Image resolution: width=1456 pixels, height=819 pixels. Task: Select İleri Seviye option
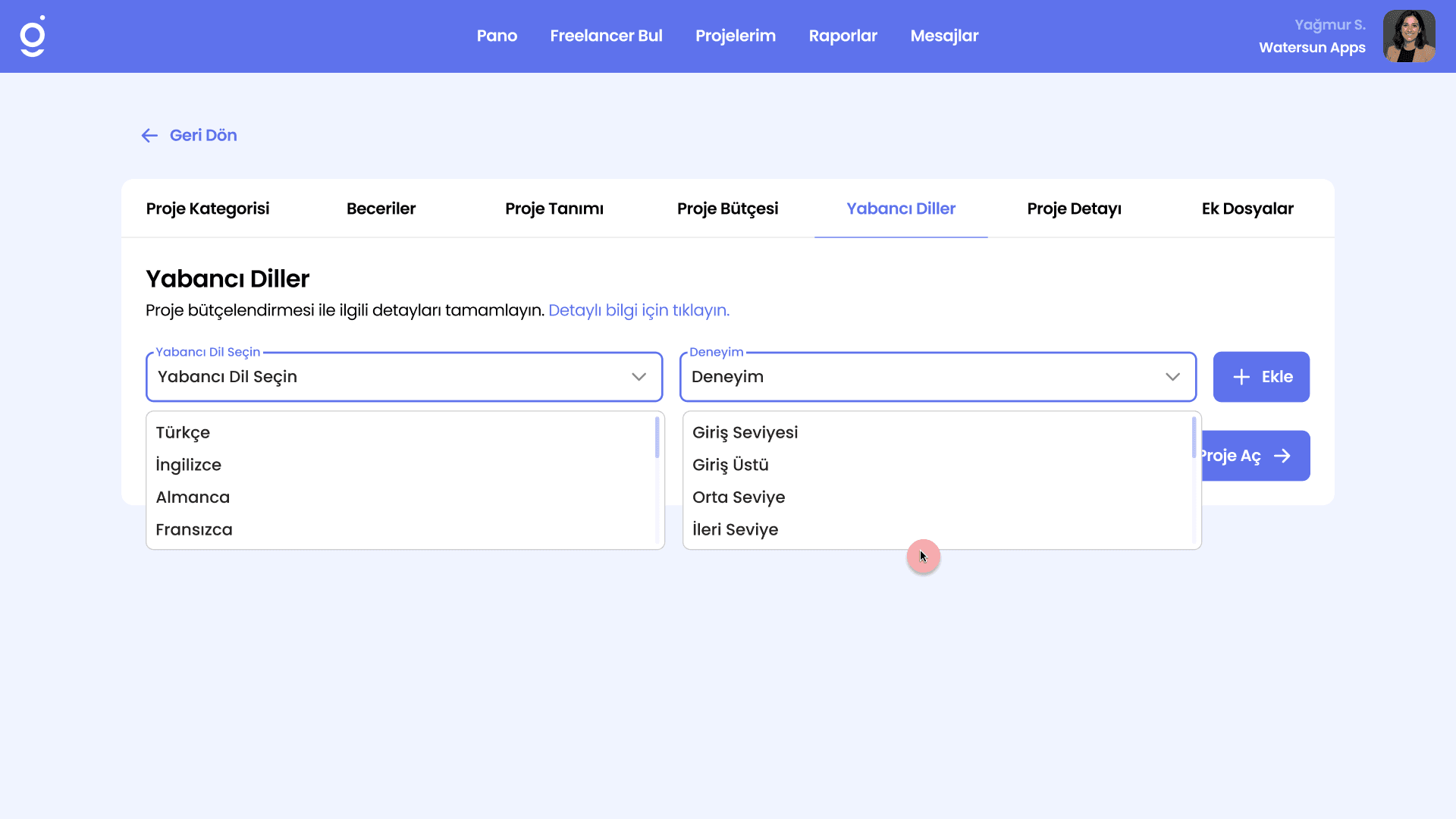(735, 530)
